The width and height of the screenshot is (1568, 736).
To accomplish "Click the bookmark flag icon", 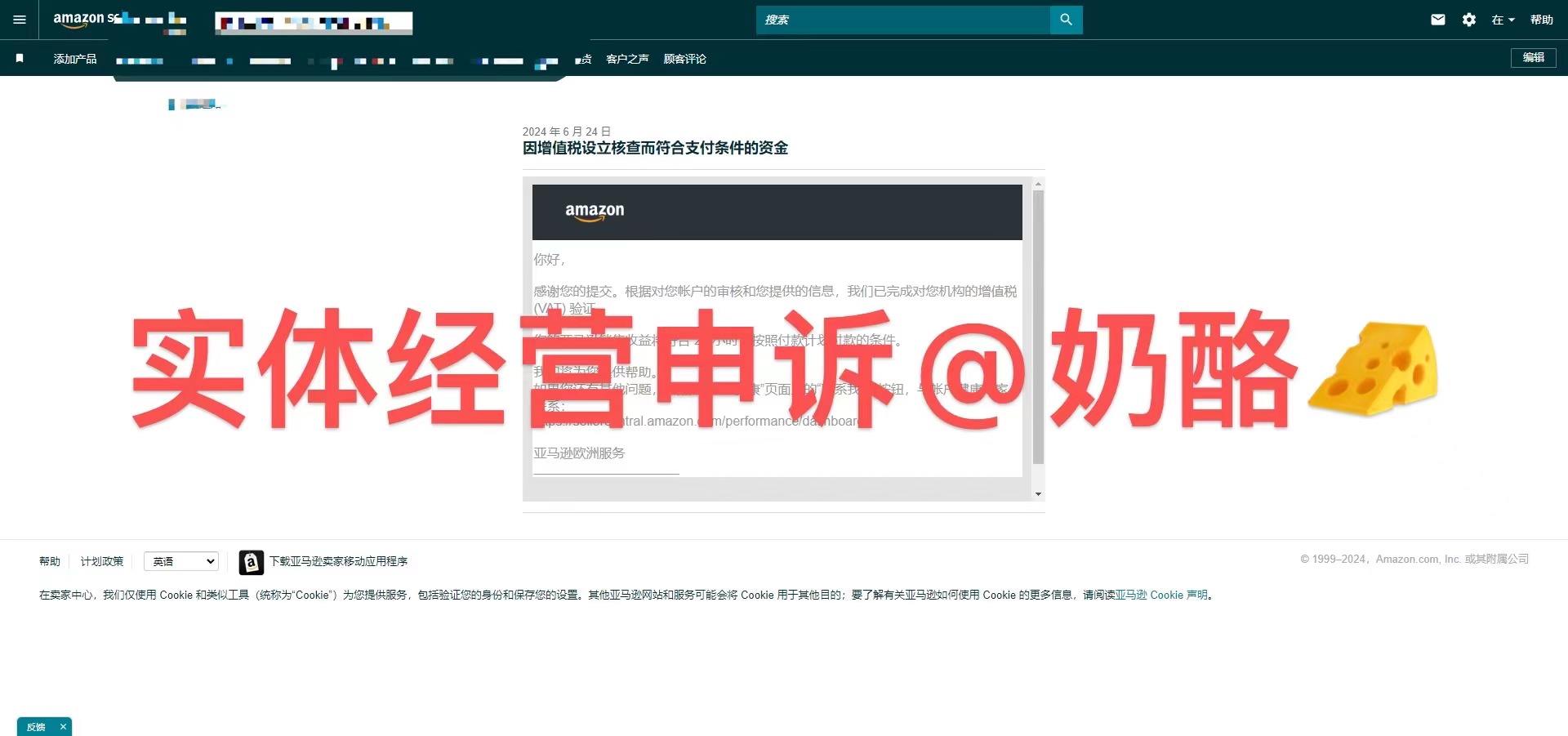I will point(20,58).
